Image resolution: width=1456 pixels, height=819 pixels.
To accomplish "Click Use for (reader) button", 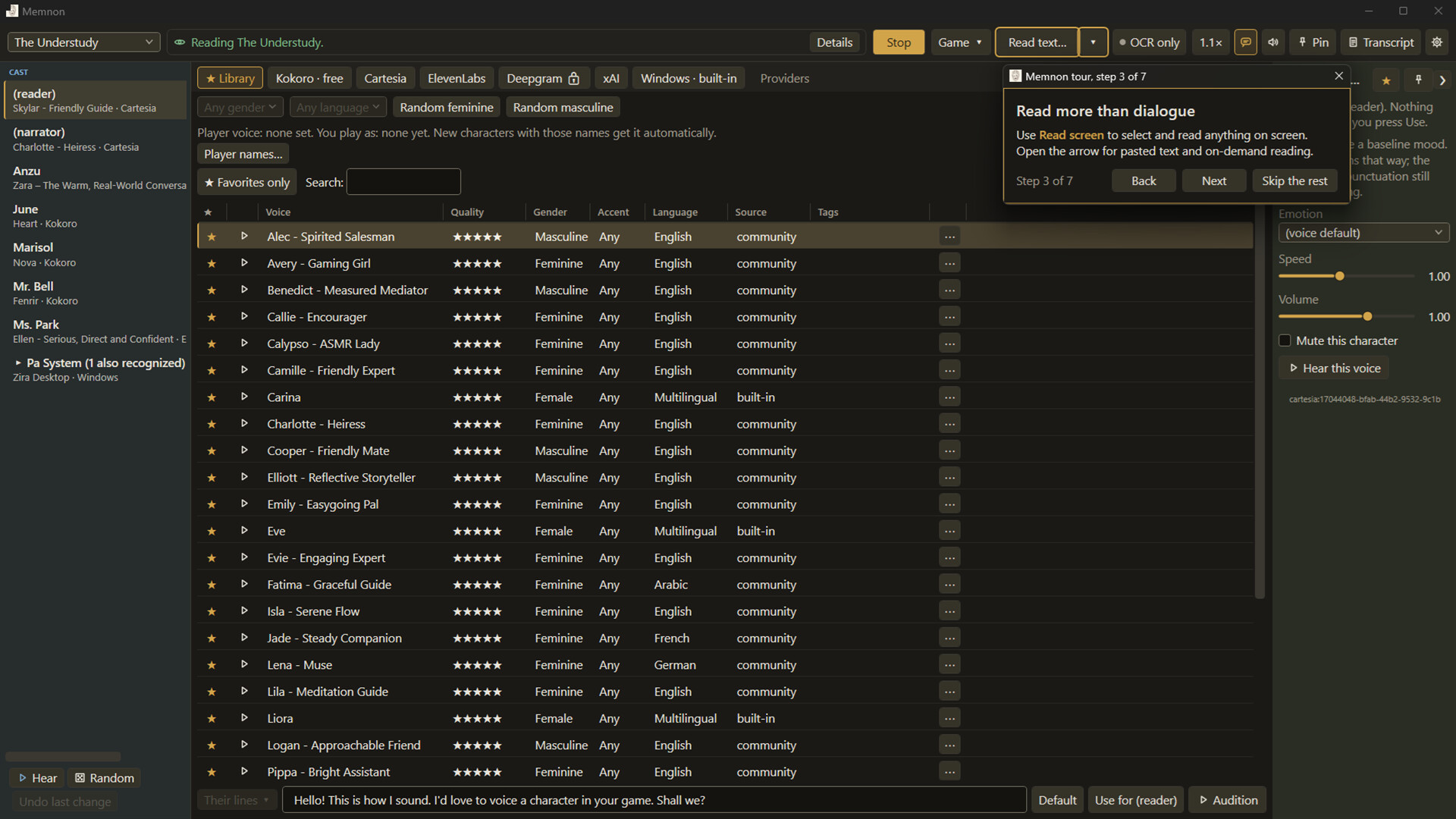I will point(1135,800).
